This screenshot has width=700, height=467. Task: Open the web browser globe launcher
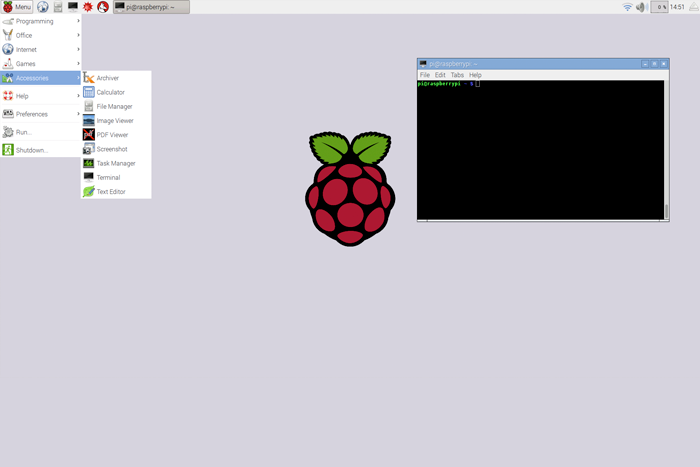point(42,7)
